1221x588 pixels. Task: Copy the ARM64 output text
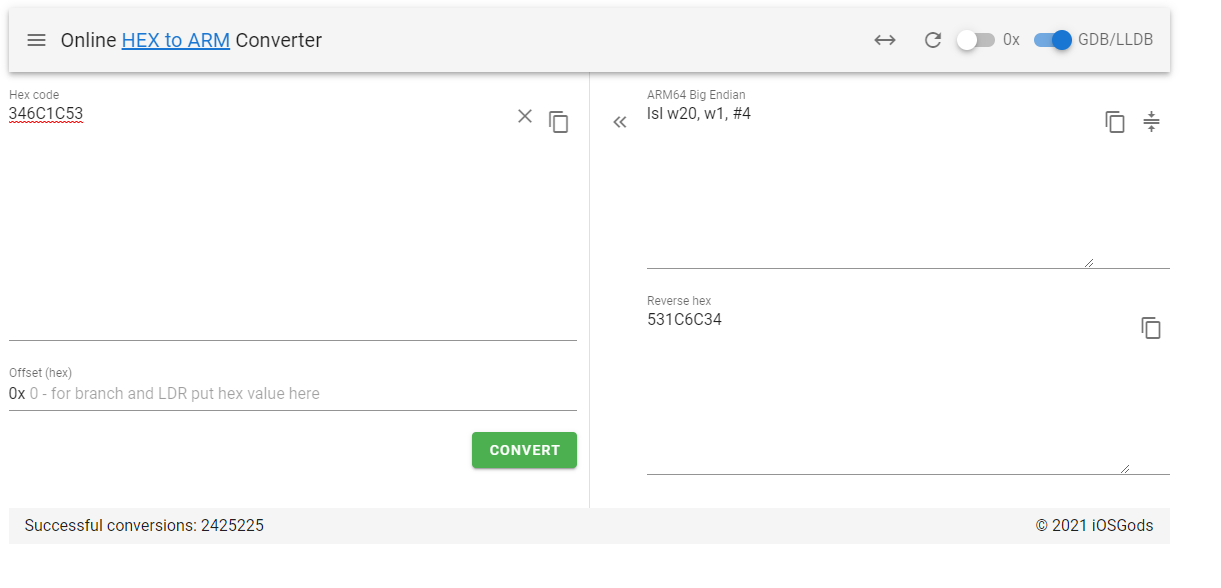click(1115, 122)
